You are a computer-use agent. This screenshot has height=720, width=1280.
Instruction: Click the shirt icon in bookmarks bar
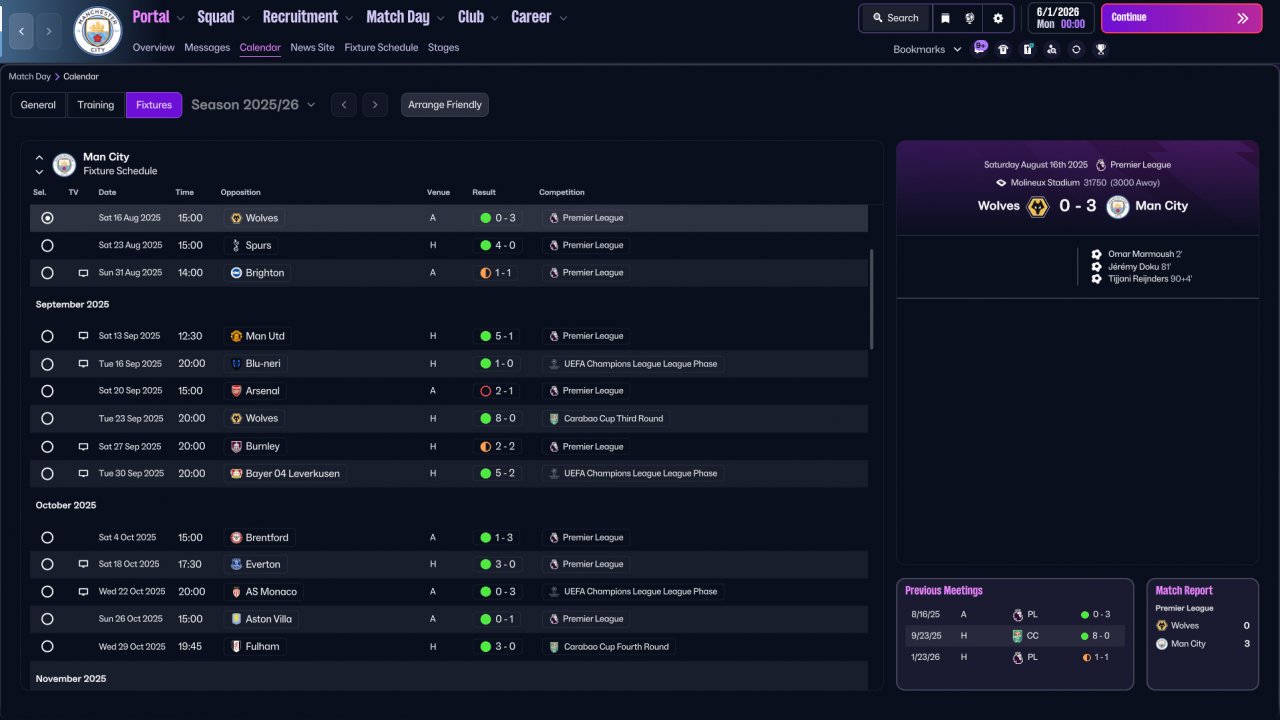[1003, 49]
